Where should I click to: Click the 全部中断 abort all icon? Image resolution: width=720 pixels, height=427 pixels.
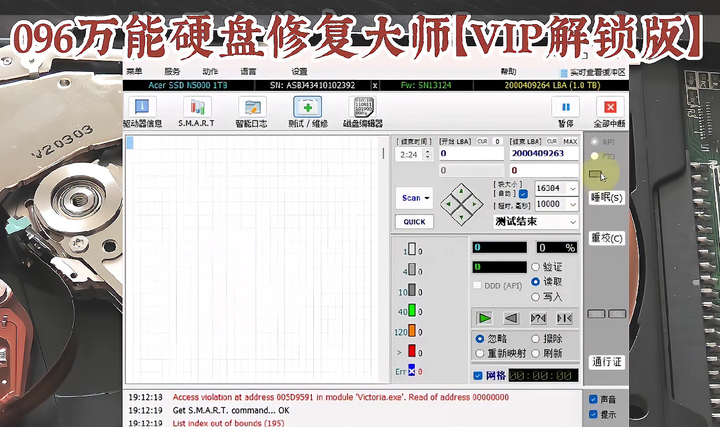point(610,107)
